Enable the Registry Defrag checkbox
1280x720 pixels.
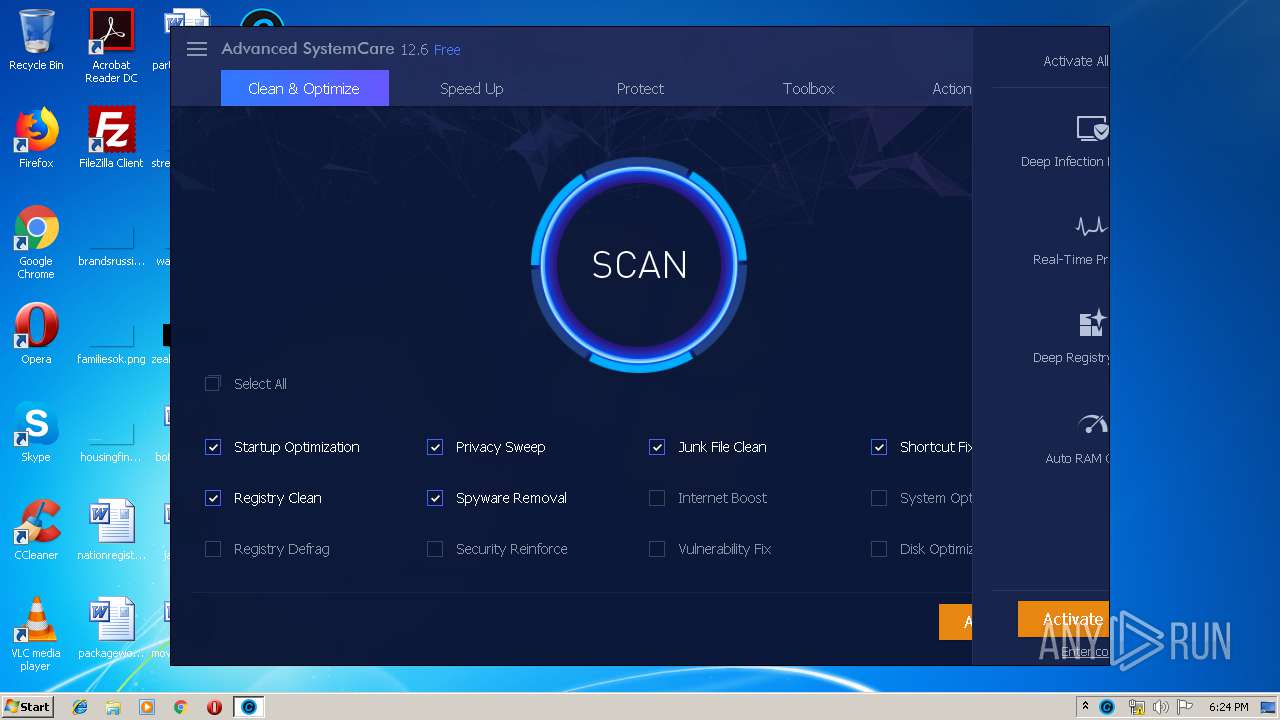coord(213,549)
